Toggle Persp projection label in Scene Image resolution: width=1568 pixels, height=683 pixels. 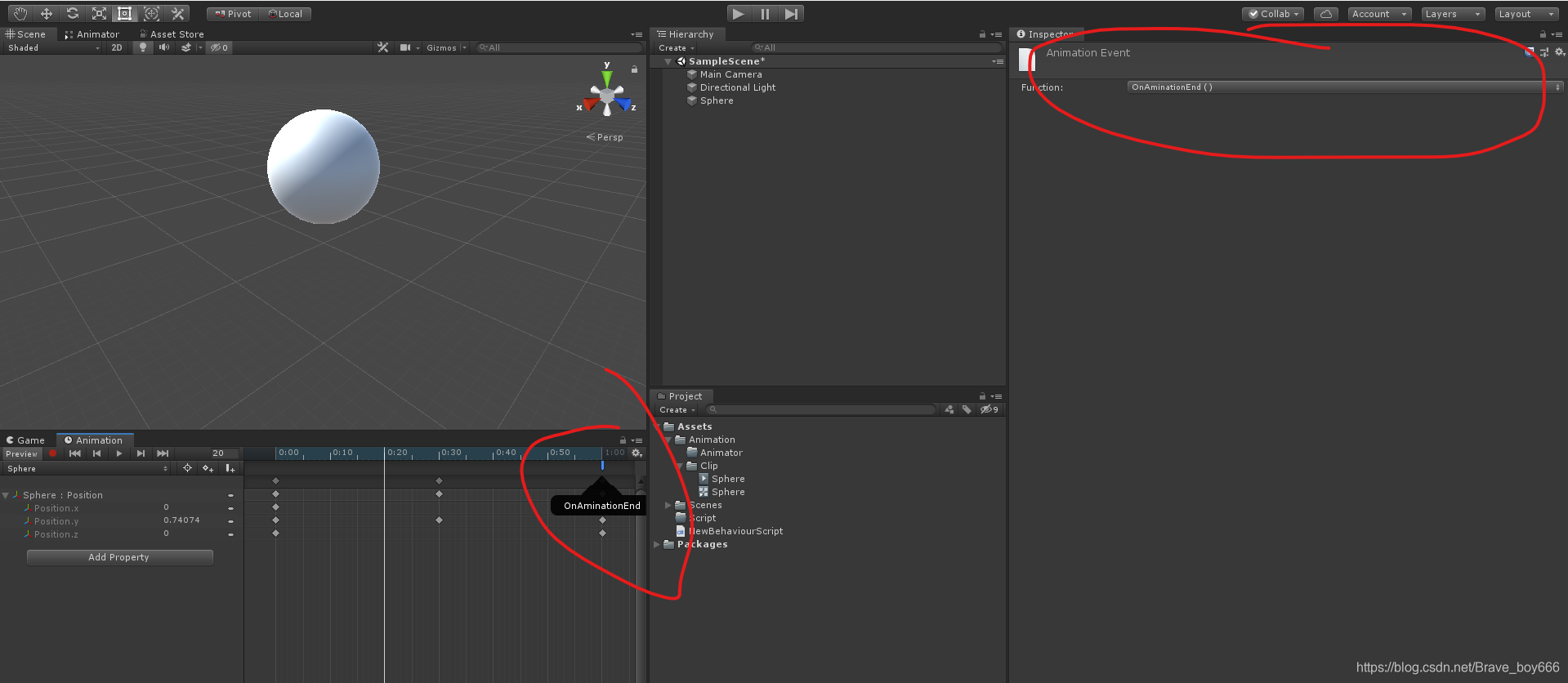(605, 137)
